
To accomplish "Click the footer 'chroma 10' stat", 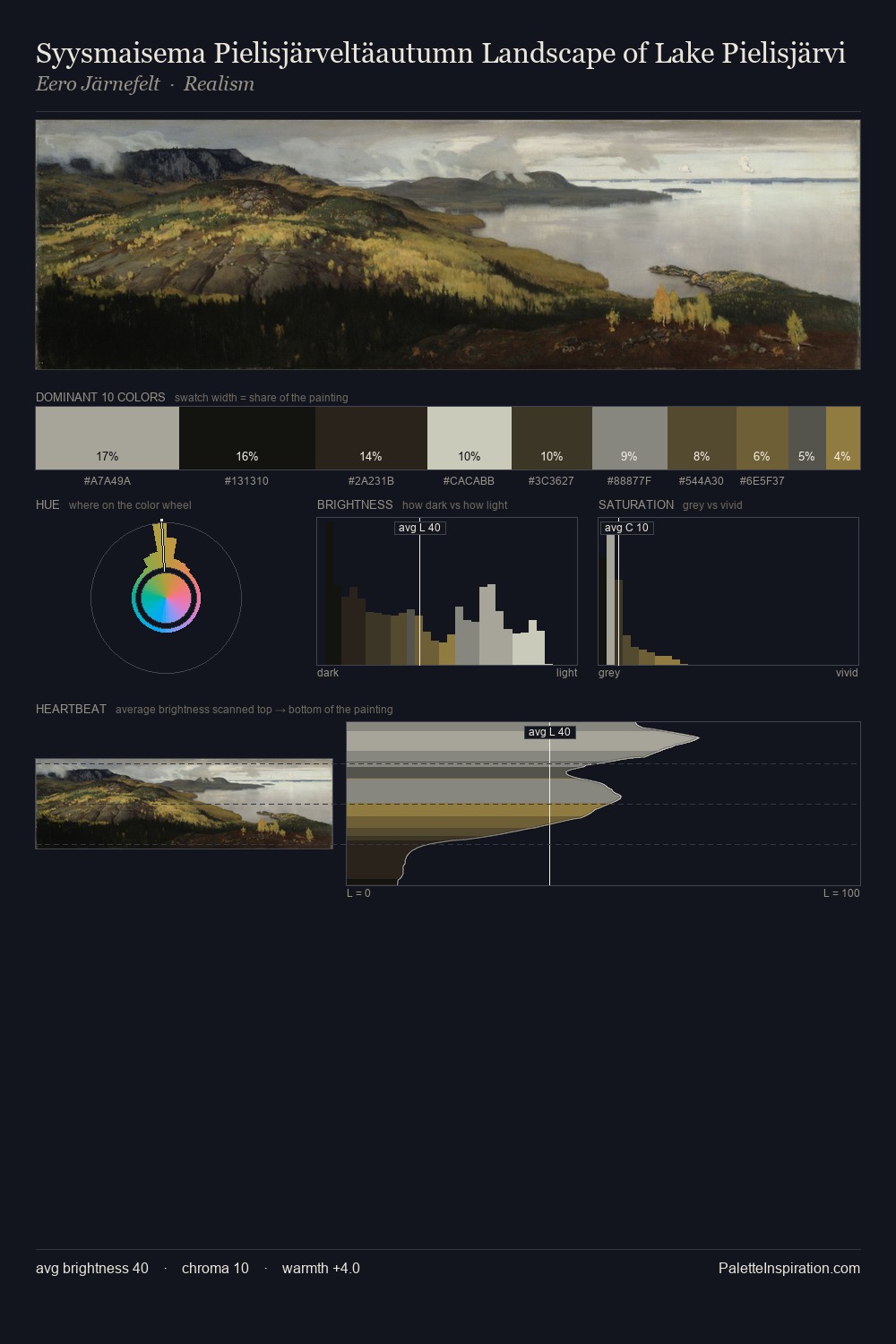I will click(215, 1269).
